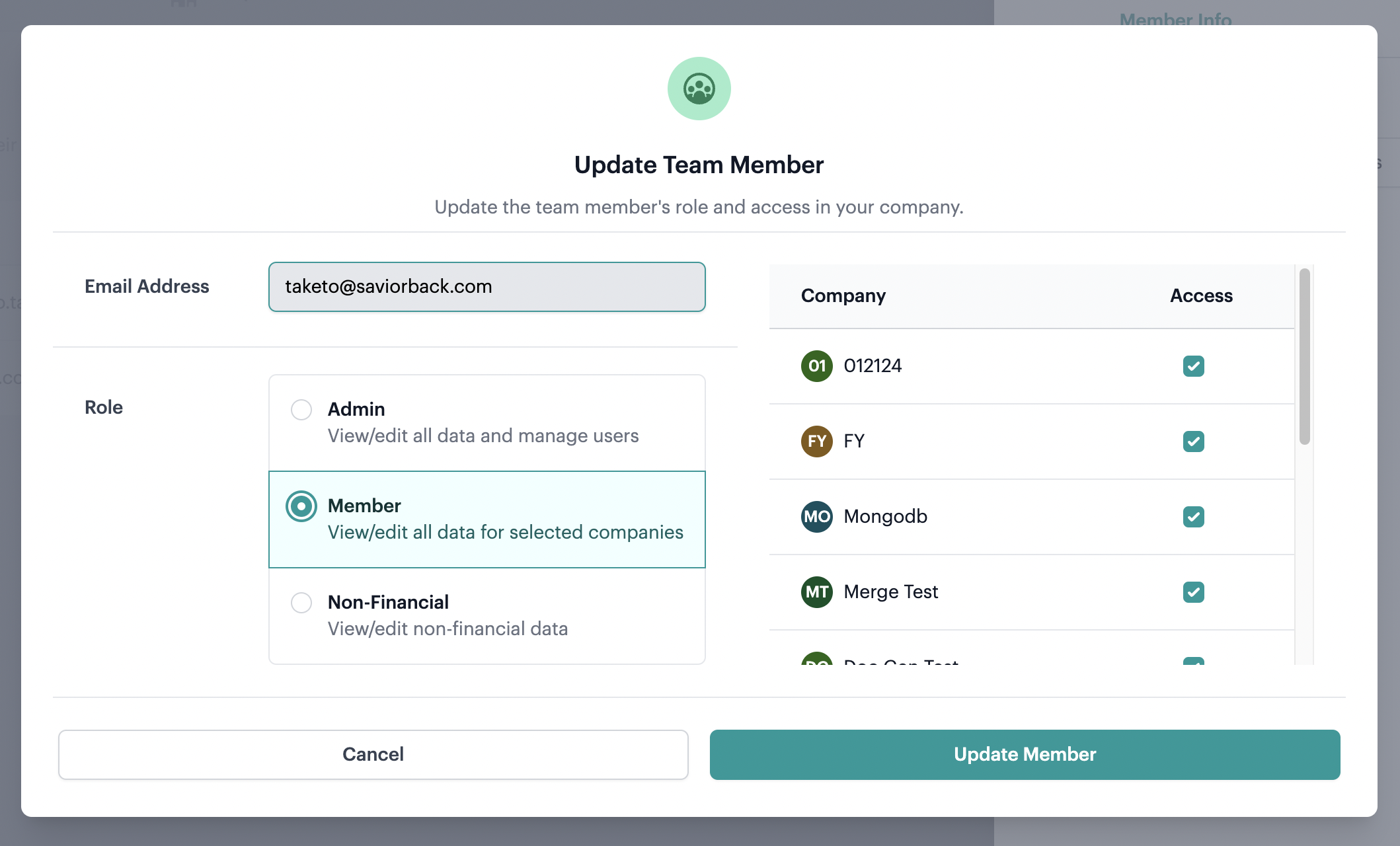The image size is (1400, 846).
Task: Toggle Mongodb access checkbox
Action: coord(1194,517)
